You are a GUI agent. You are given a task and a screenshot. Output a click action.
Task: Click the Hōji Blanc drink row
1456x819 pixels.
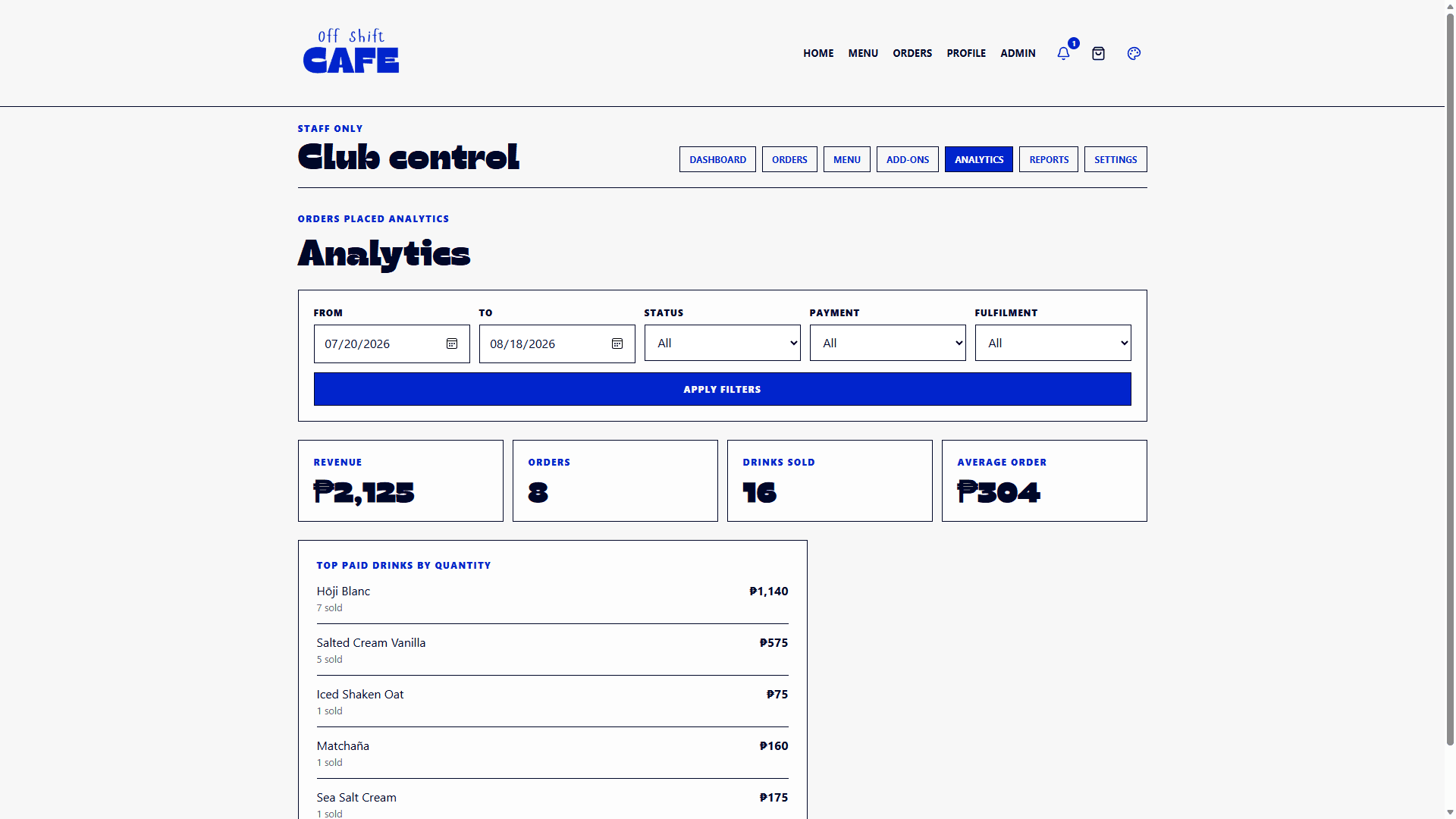tap(552, 599)
